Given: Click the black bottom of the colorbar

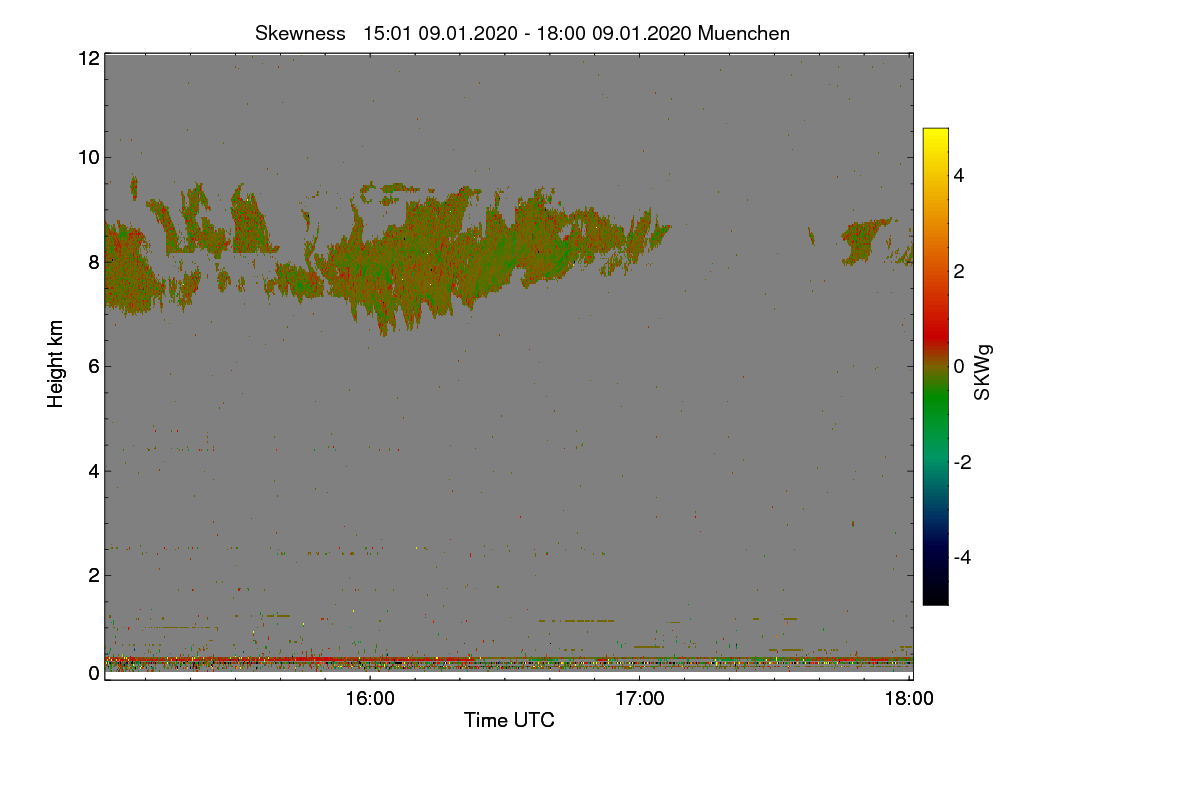Looking at the screenshot, I should tap(935, 597).
